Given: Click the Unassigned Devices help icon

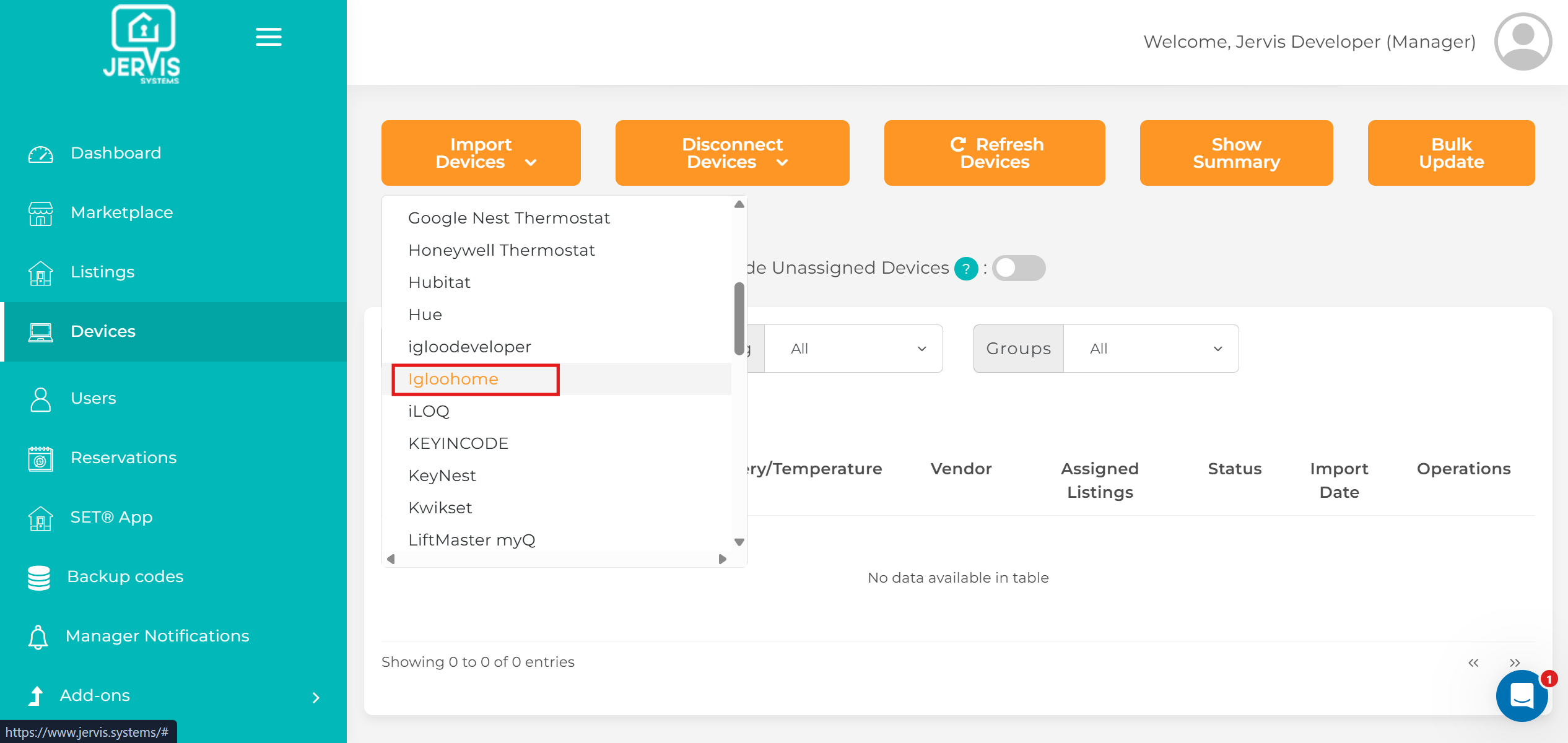Looking at the screenshot, I should click(x=965, y=269).
